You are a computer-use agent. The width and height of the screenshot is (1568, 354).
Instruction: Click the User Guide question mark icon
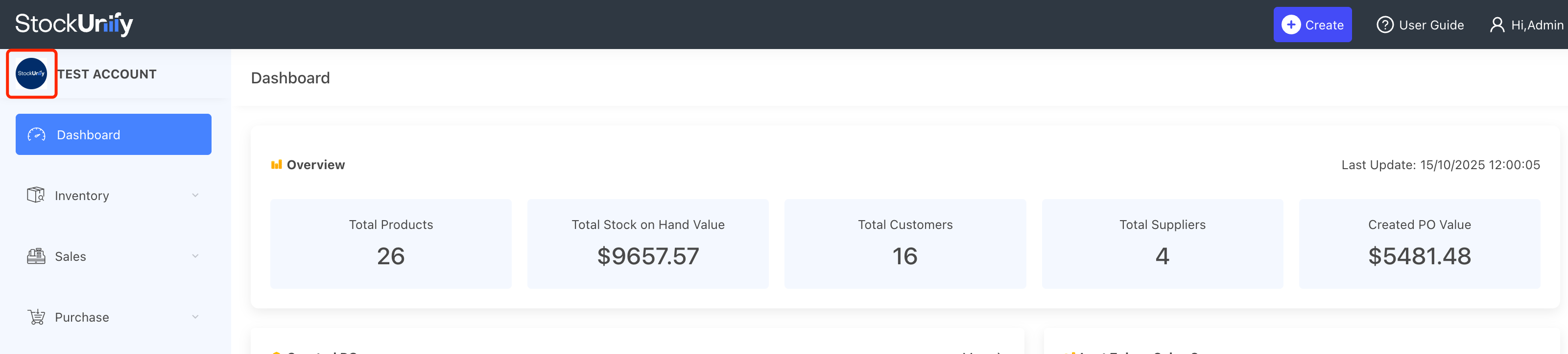(x=1385, y=25)
